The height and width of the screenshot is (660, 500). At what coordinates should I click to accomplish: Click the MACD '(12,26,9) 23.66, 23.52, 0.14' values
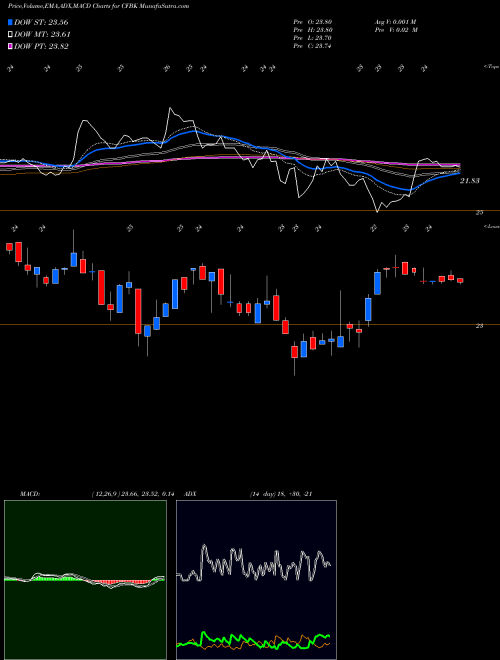point(133,494)
